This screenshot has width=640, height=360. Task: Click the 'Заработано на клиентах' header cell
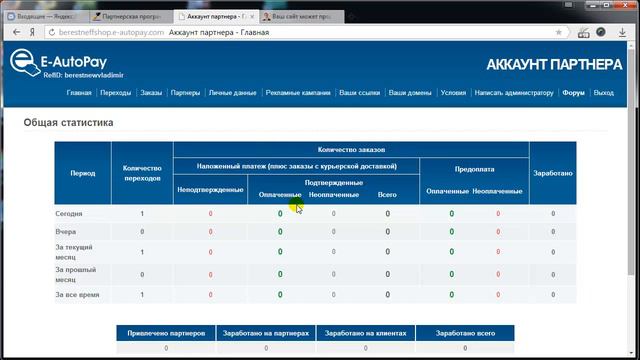point(365,333)
